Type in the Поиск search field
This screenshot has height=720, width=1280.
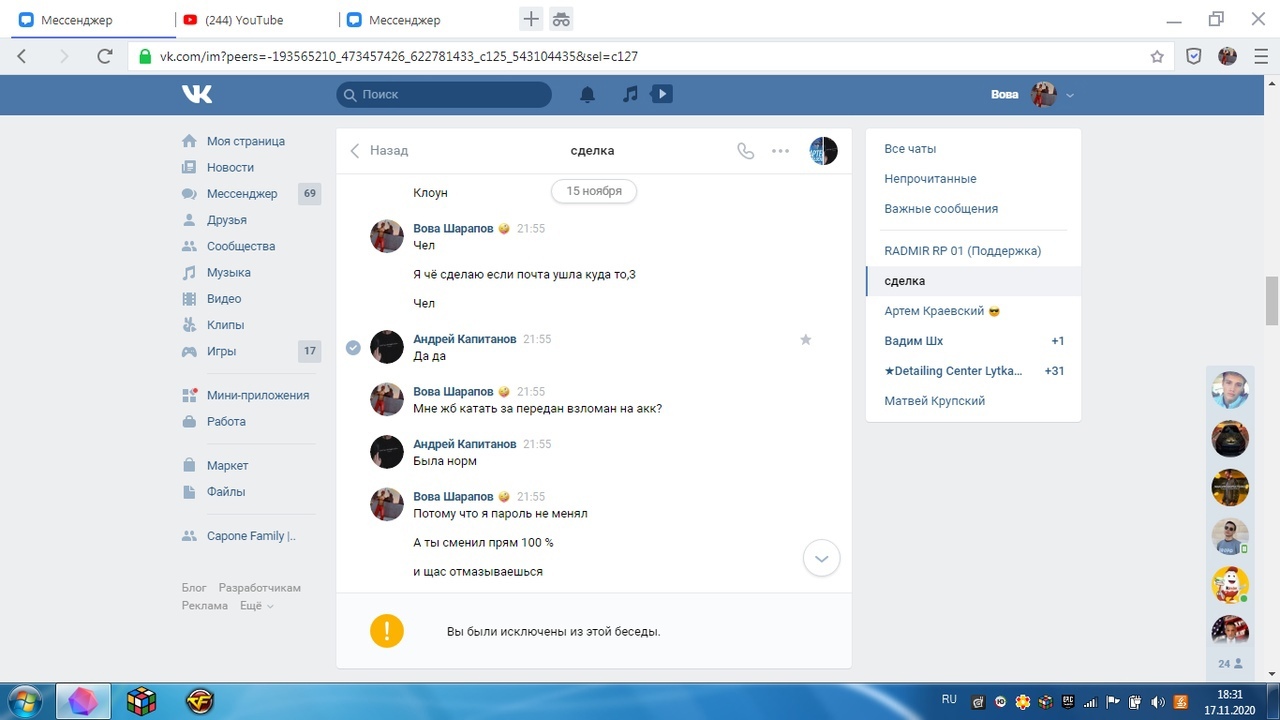pos(450,94)
